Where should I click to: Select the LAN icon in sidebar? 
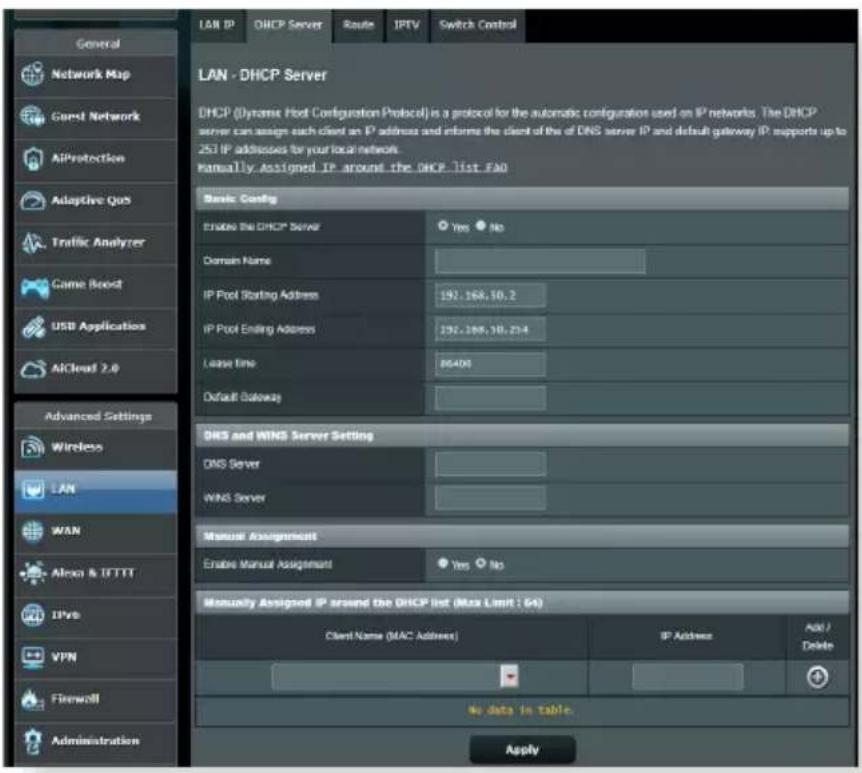[32, 489]
